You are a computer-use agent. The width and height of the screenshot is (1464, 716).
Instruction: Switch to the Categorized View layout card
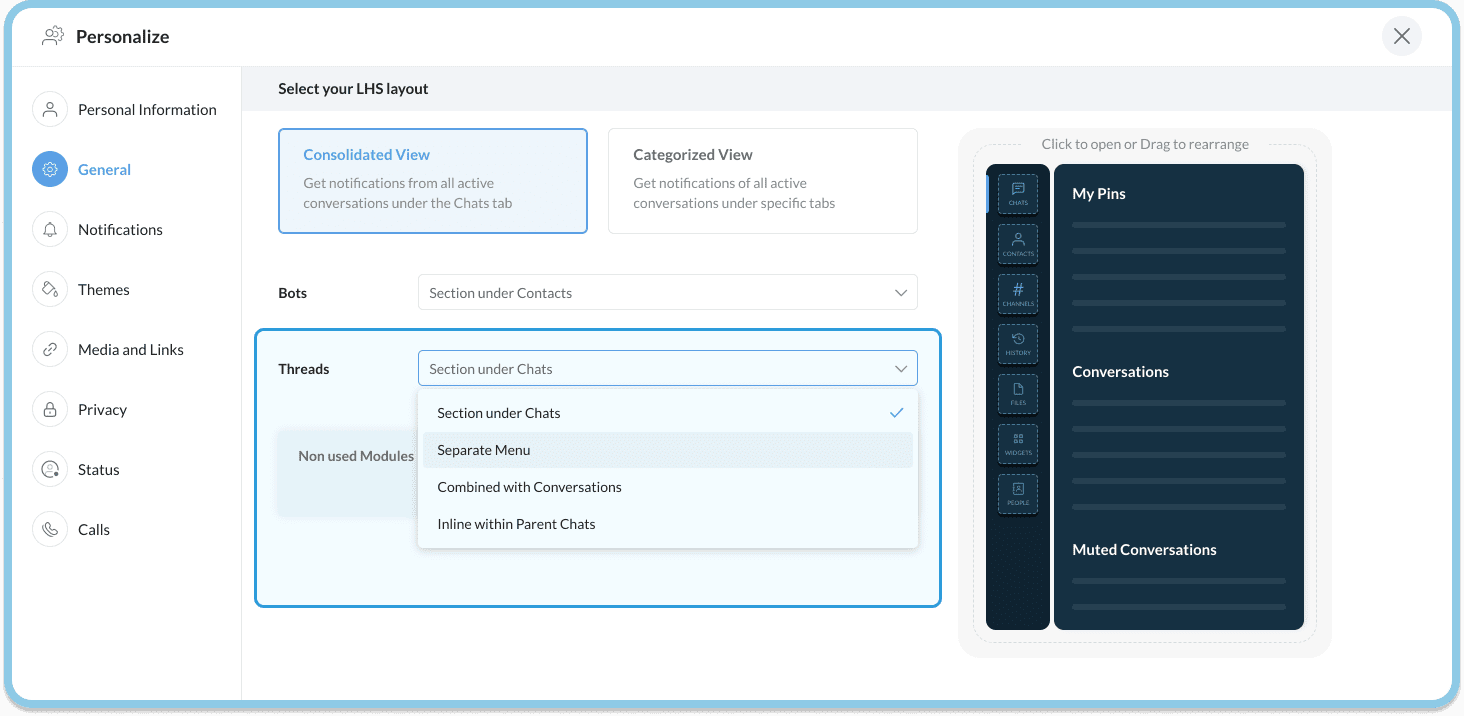762,180
